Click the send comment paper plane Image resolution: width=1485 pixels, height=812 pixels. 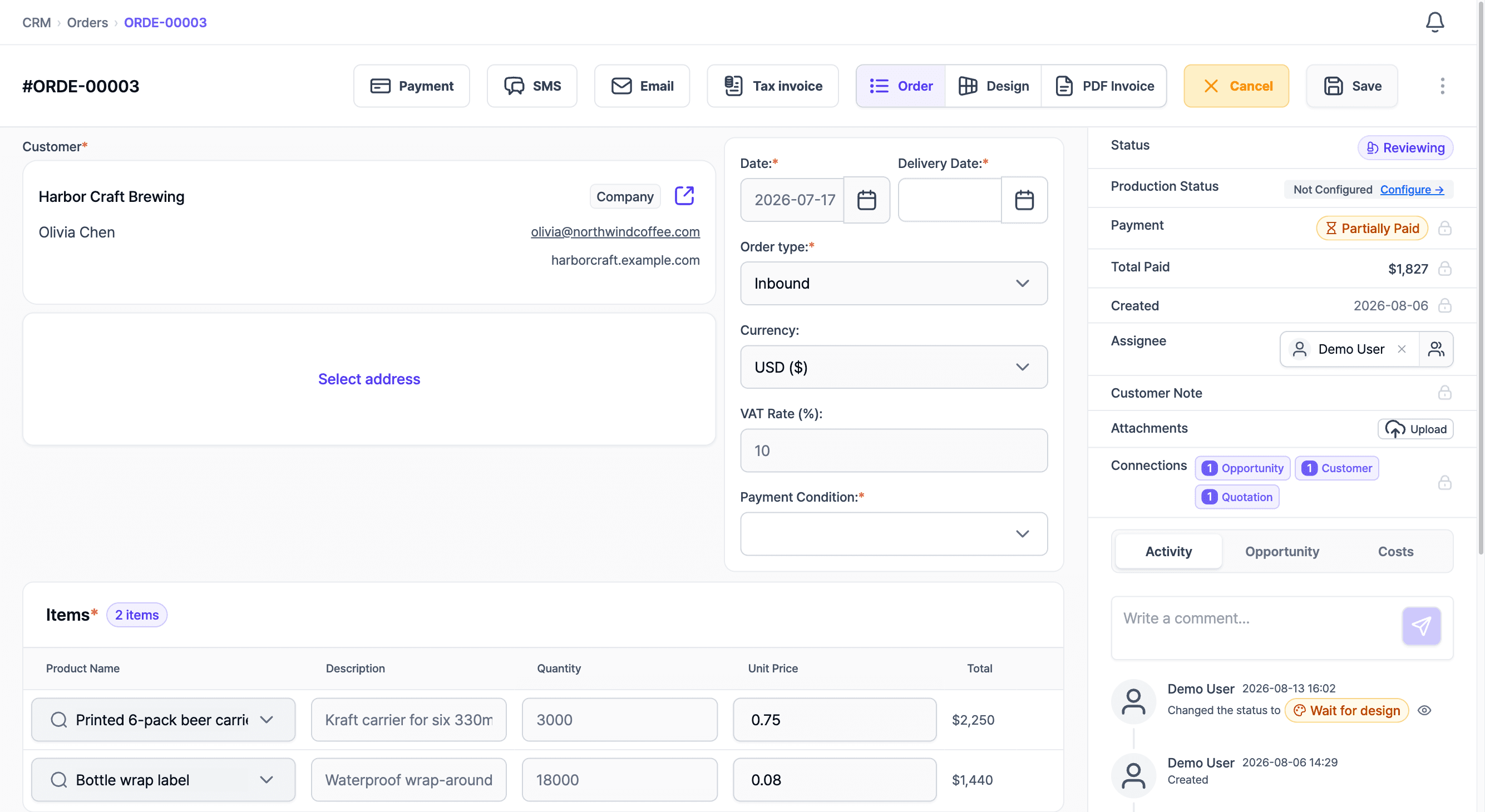click(x=1421, y=626)
